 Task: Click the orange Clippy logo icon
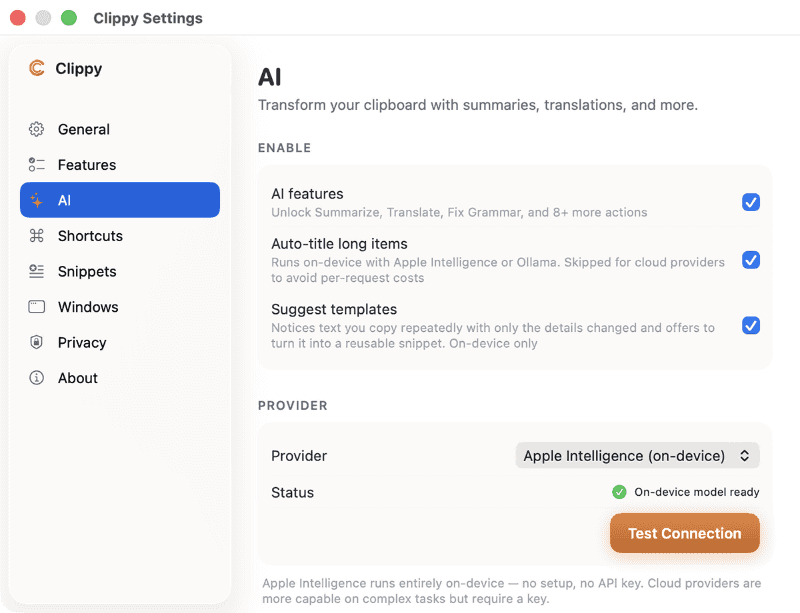[x=37, y=68]
